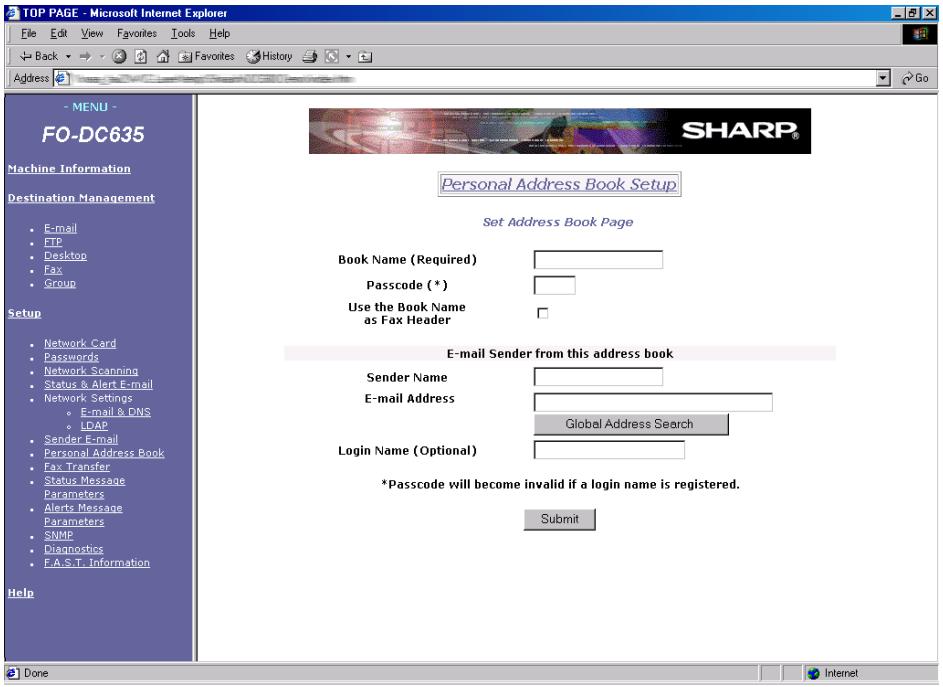The image size is (943, 687).
Task: Open the Personal Address Book link
Action: (x=104, y=454)
